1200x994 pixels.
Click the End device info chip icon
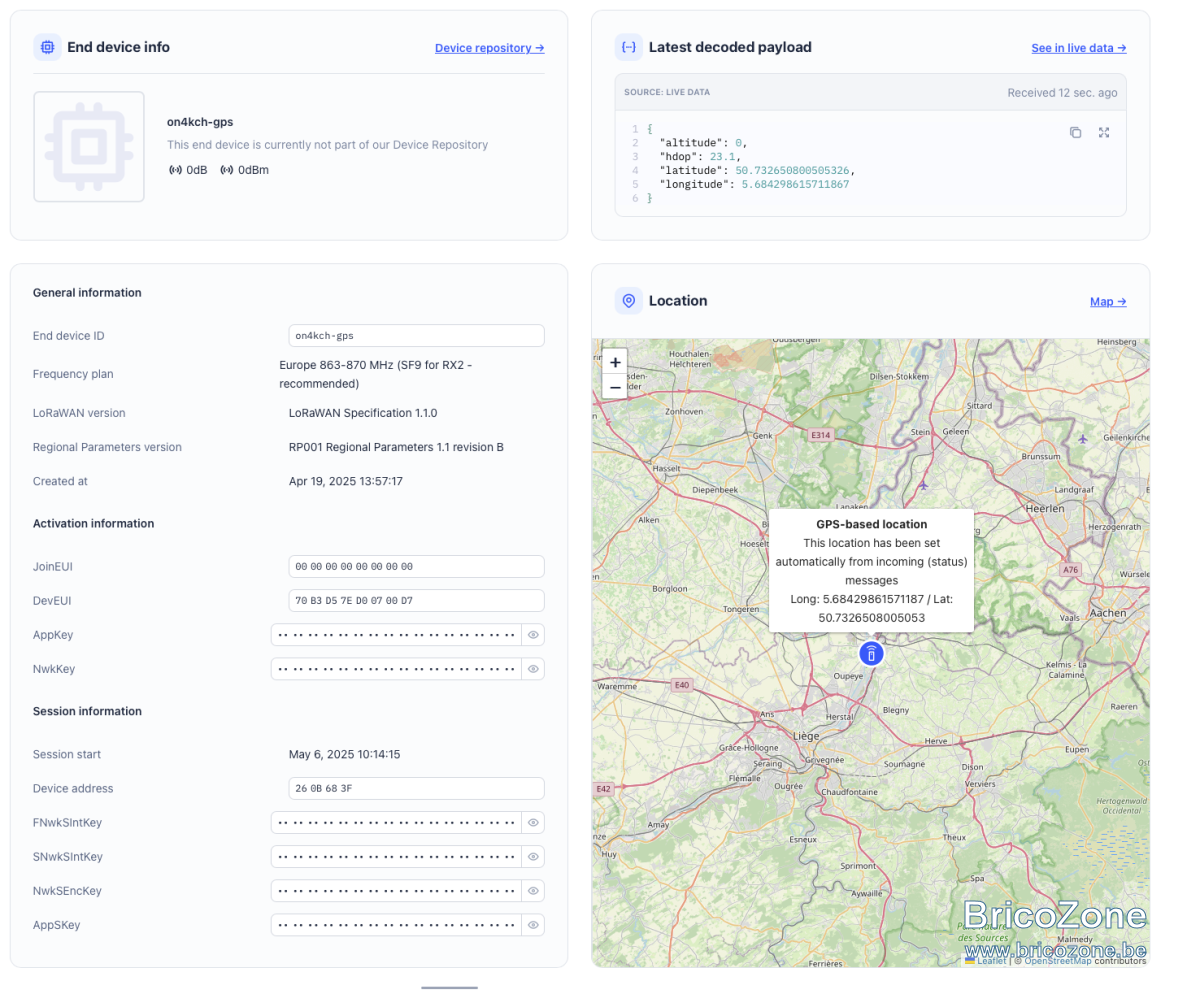point(47,47)
